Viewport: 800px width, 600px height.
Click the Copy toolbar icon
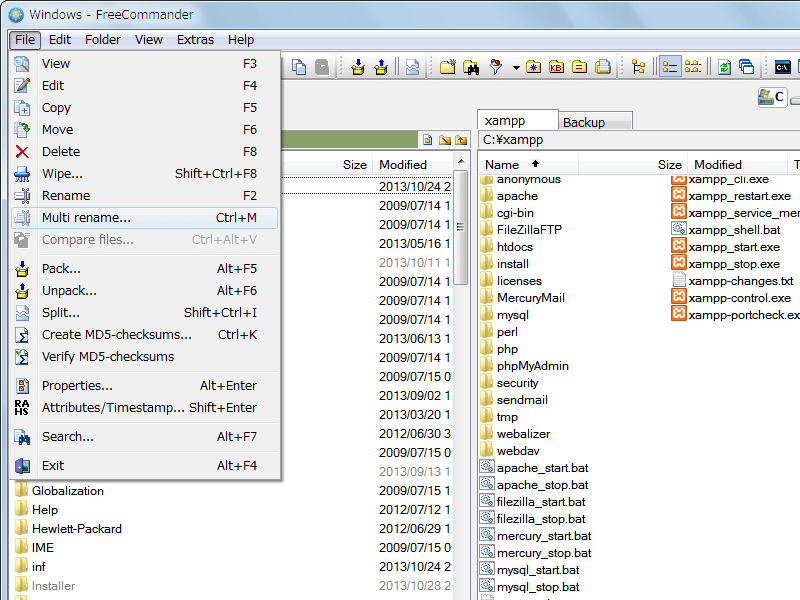click(298, 67)
